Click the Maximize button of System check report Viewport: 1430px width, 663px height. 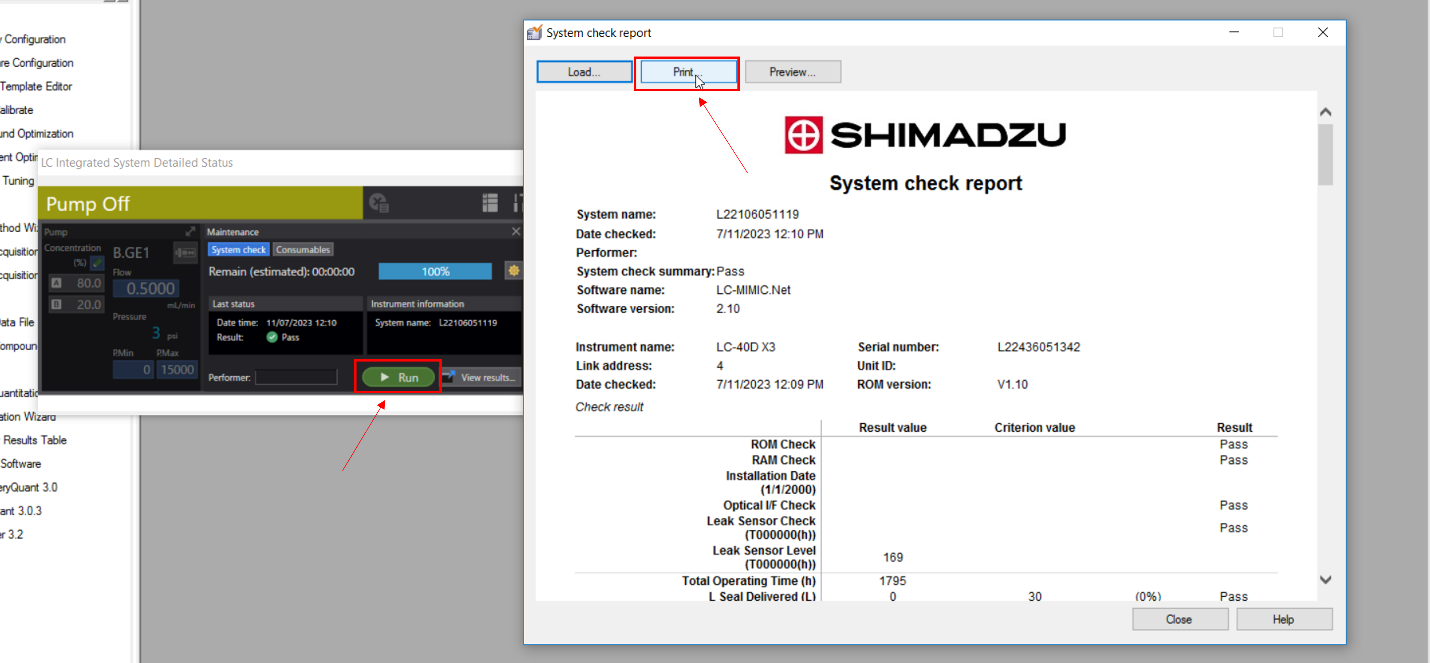tap(1277, 32)
